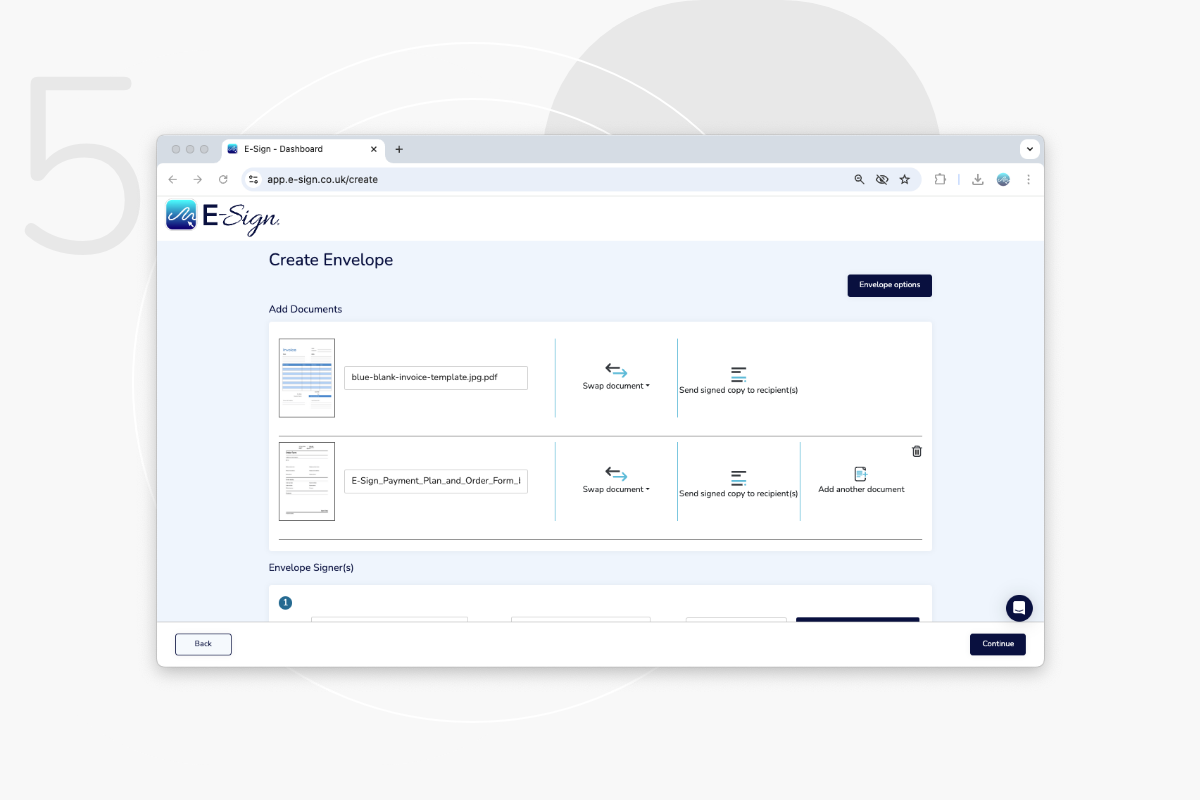Image resolution: width=1200 pixels, height=800 pixels.
Task: Click the crossed-out eye icon in address bar
Action: [x=882, y=179]
